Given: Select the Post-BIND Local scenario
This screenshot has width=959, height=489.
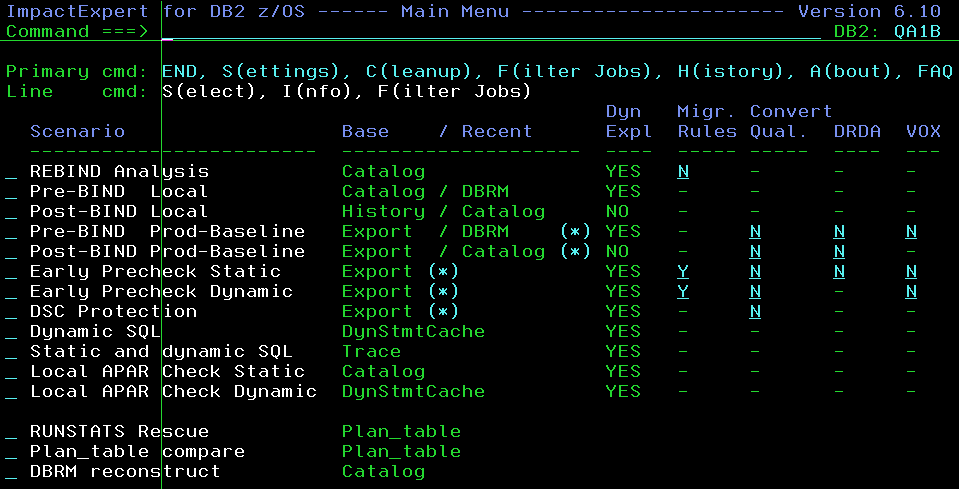Looking at the screenshot, I should tap(11, 212).
